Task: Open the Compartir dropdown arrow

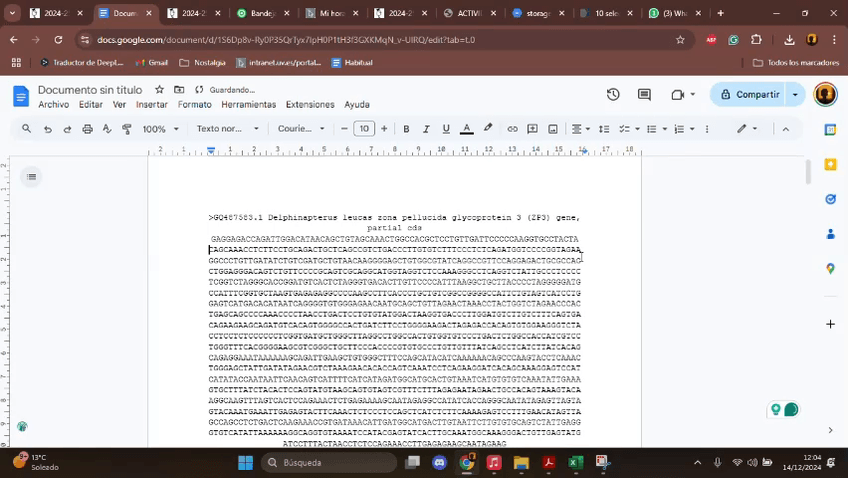Action: point(796,95)
